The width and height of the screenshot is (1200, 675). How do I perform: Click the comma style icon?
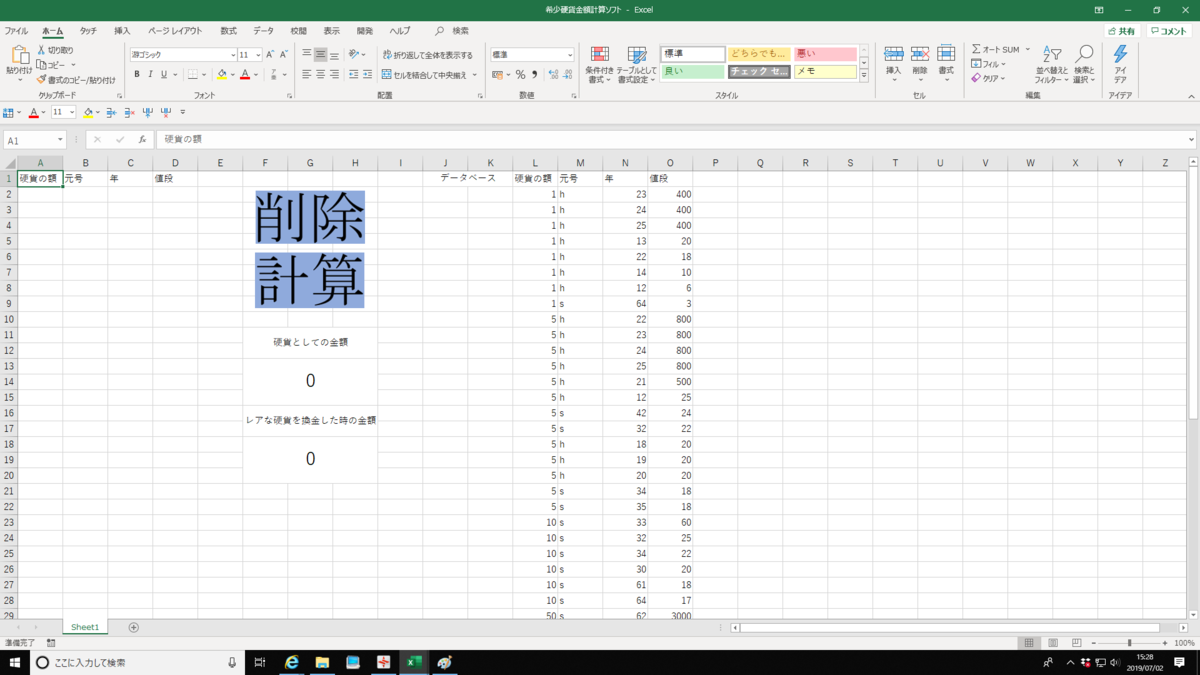pyautogui.click(x=535, y=75)
